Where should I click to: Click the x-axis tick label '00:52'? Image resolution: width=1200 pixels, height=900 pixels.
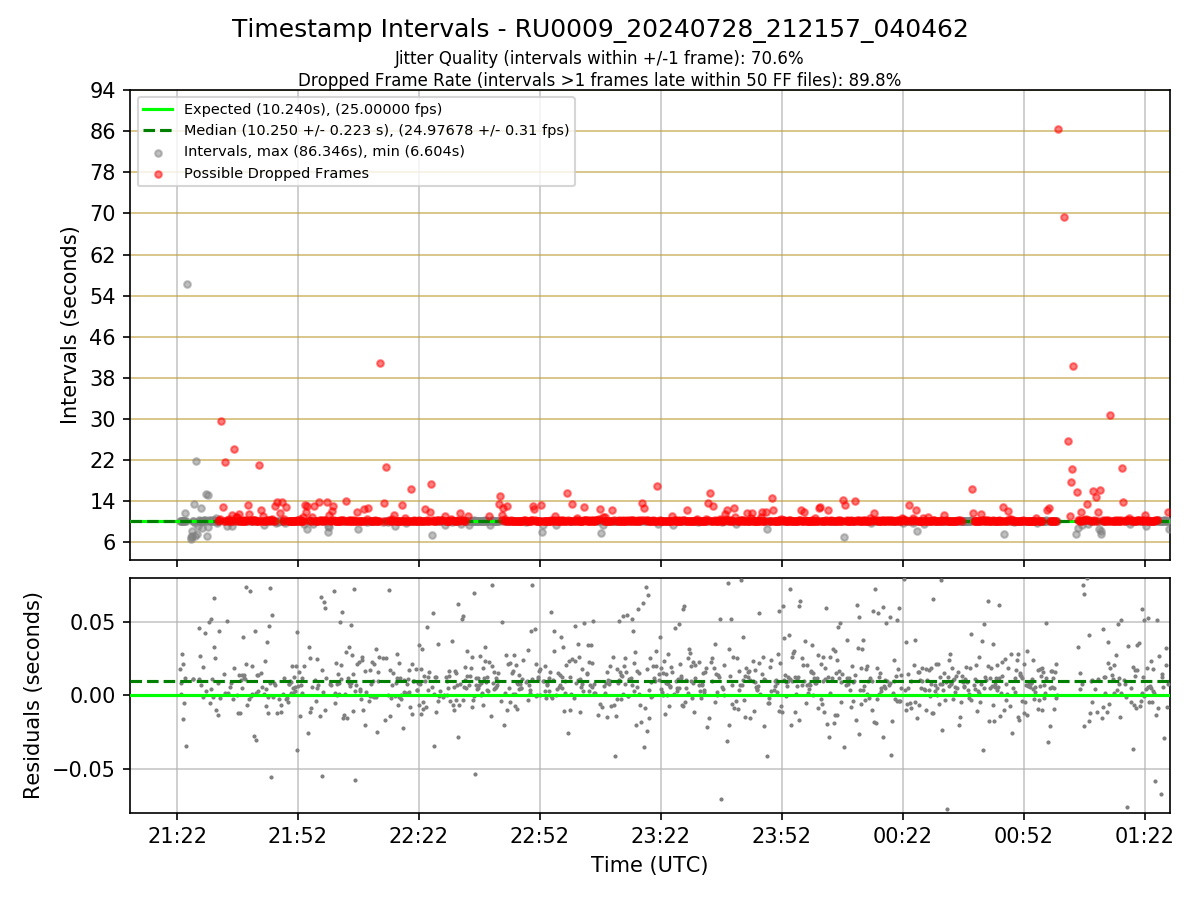click(1024, 835)
